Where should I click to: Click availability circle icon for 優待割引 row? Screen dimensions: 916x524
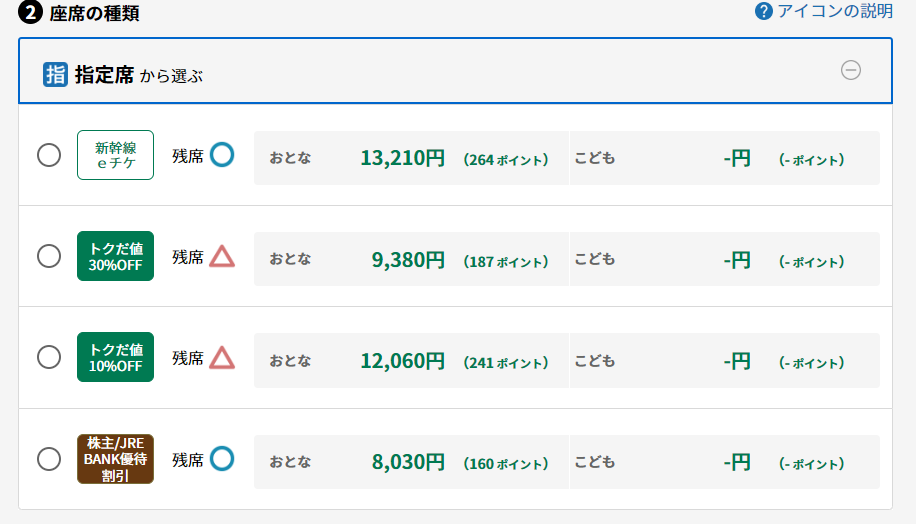(x=222, y=459)
